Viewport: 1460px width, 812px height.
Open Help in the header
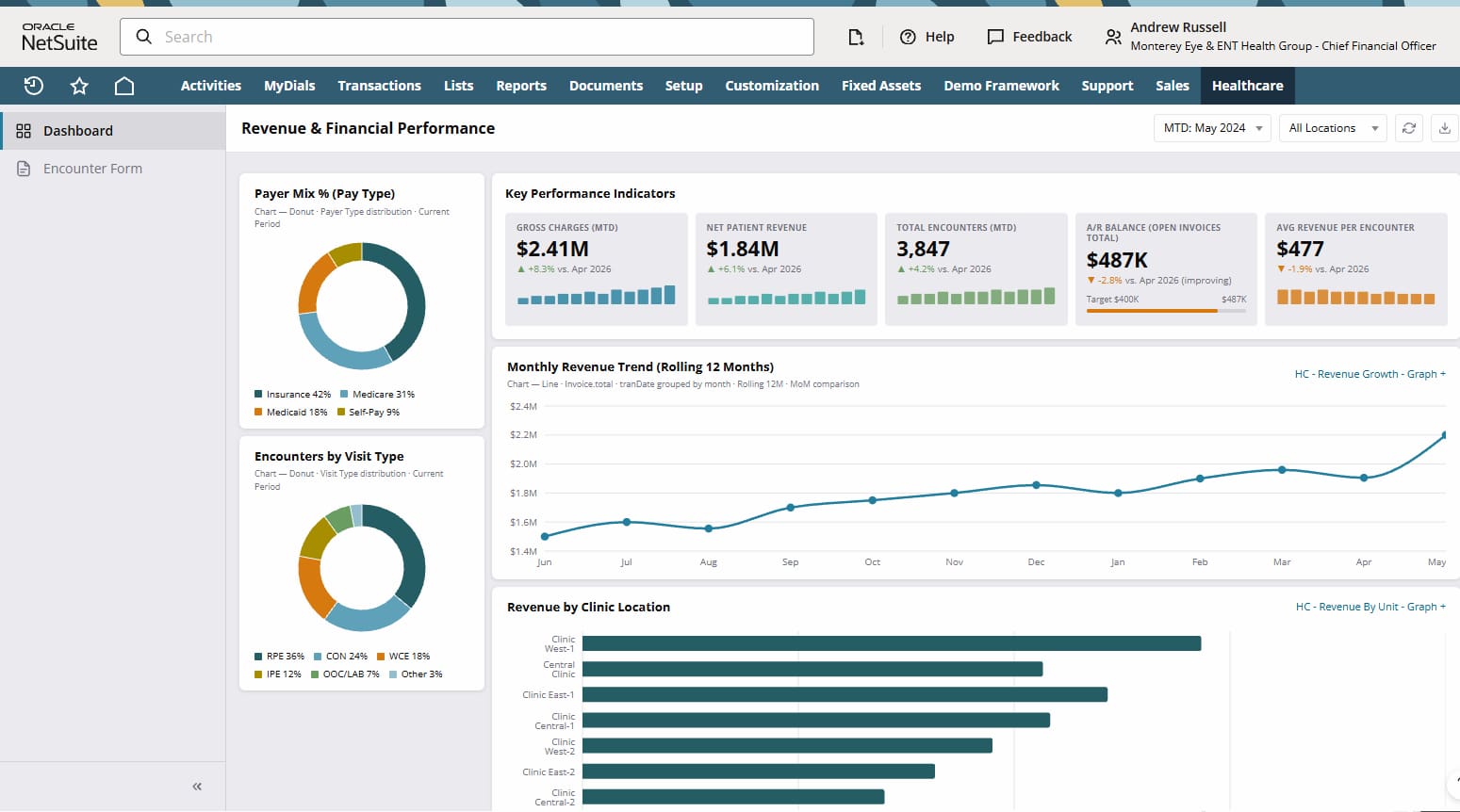point(927,37)
